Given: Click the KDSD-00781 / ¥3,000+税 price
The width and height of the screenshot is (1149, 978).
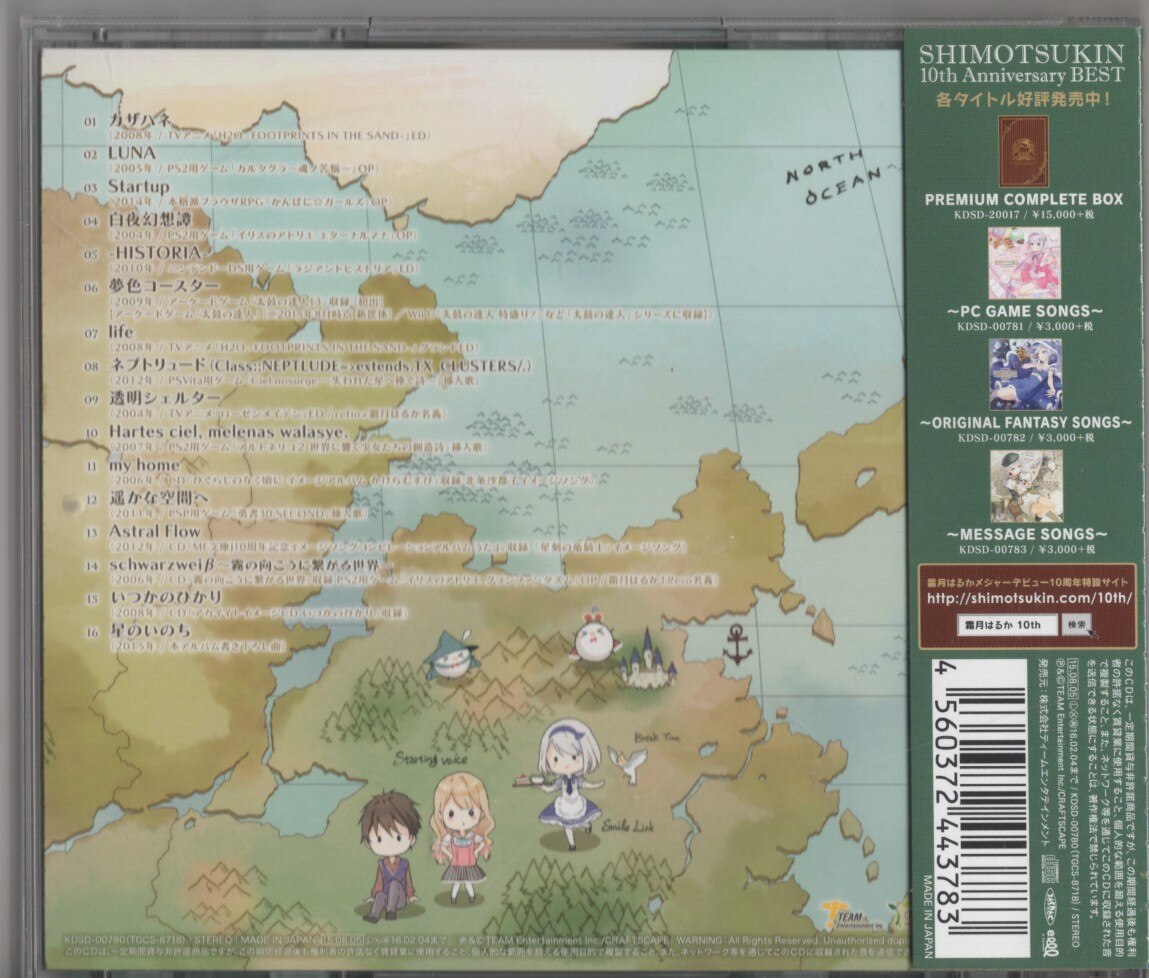Looking at the screenshot, I should tap(1024, 326).
